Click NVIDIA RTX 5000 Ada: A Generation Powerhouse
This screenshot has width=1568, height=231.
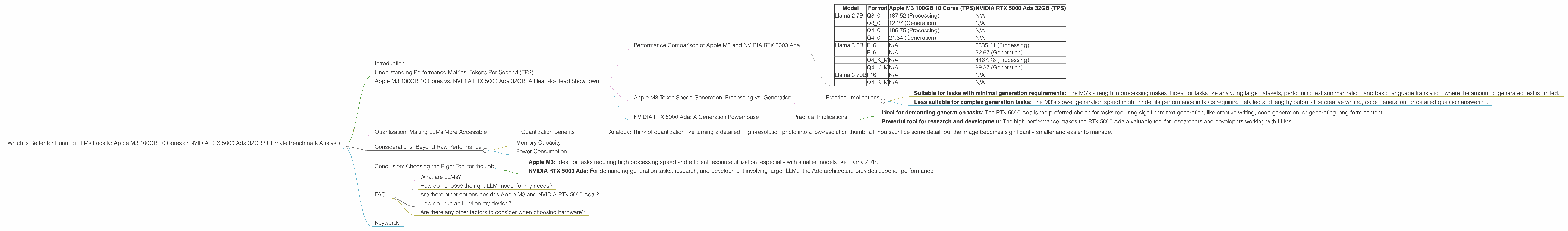click(696, 117)
